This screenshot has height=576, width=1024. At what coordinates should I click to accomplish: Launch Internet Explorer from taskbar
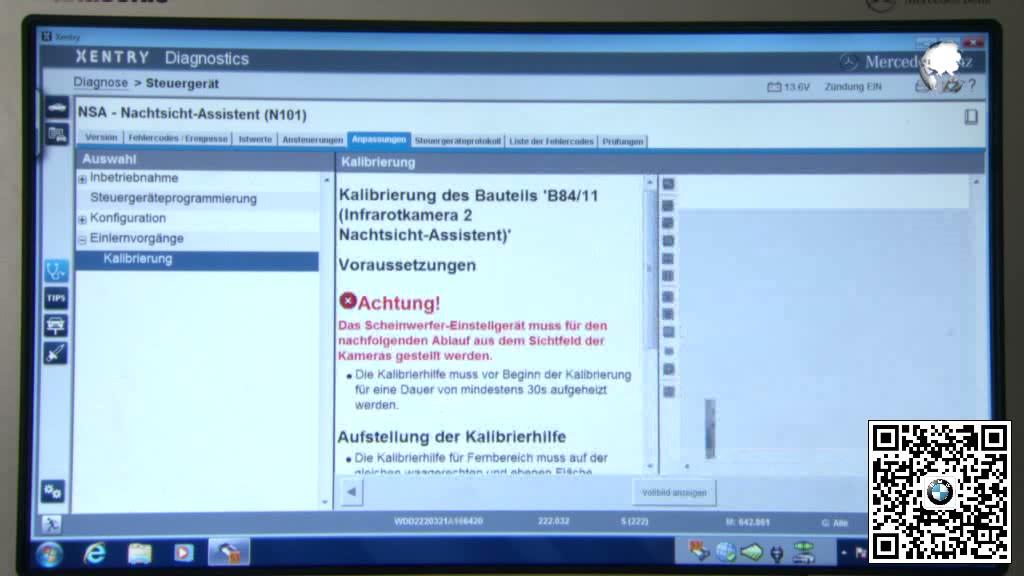[95, 554]
